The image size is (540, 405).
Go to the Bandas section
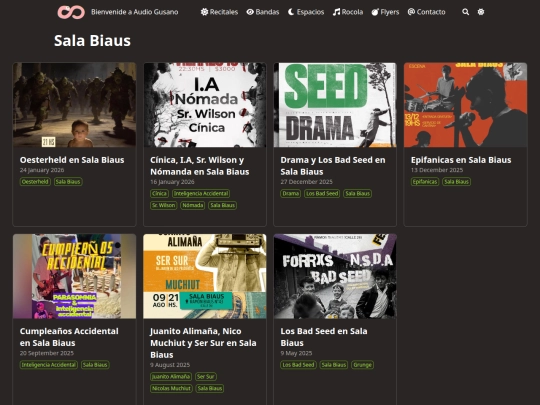click(x=263, y=12)
